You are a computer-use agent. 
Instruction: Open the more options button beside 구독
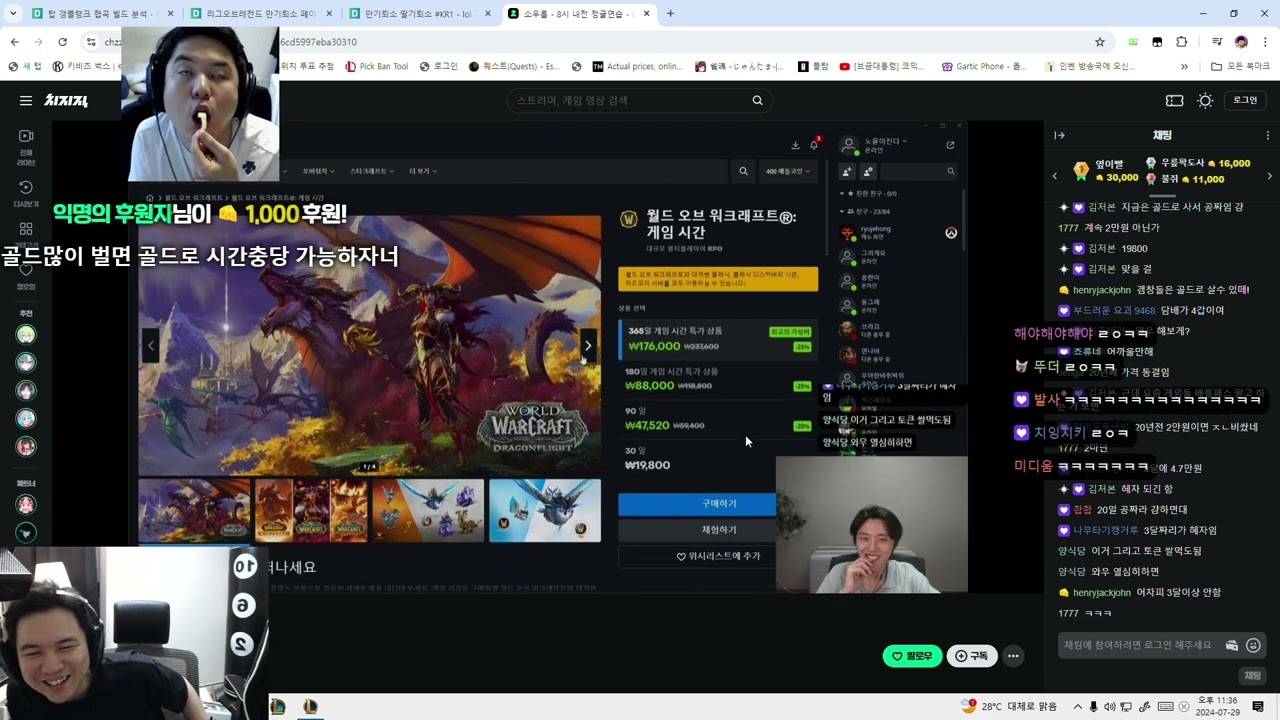tap(1013, 656)
